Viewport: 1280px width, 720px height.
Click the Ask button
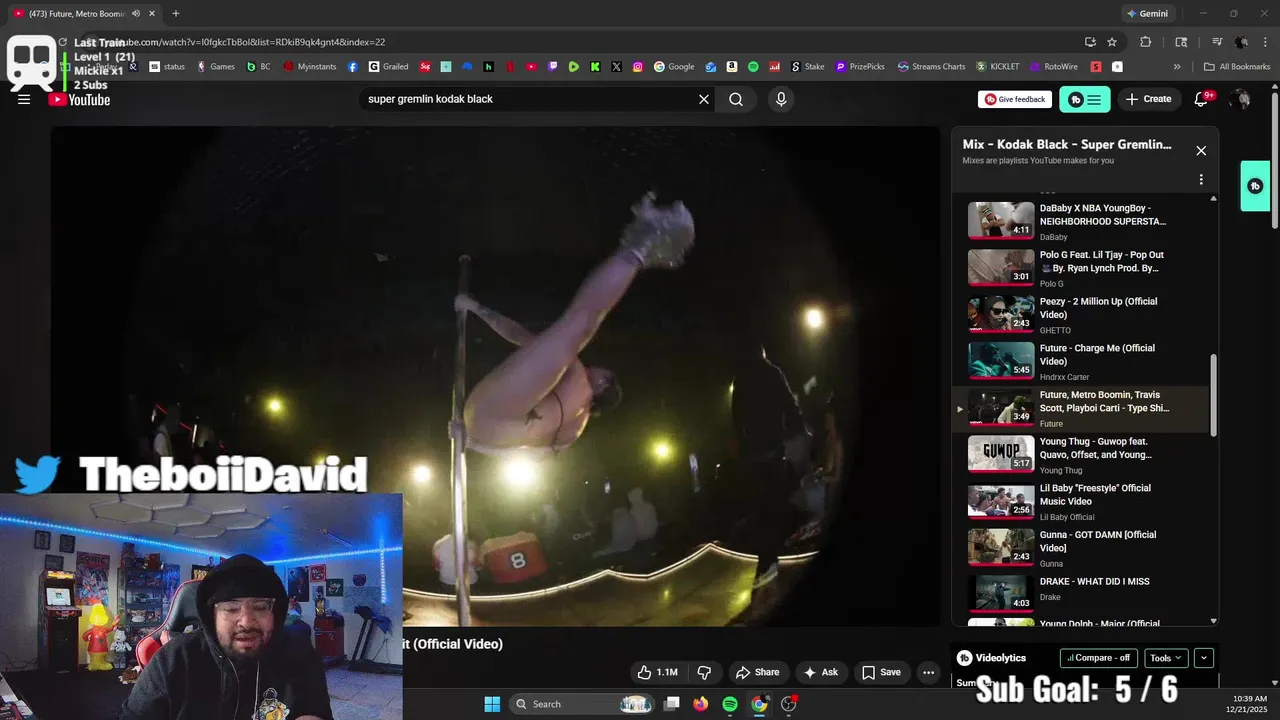coord(820,672)
